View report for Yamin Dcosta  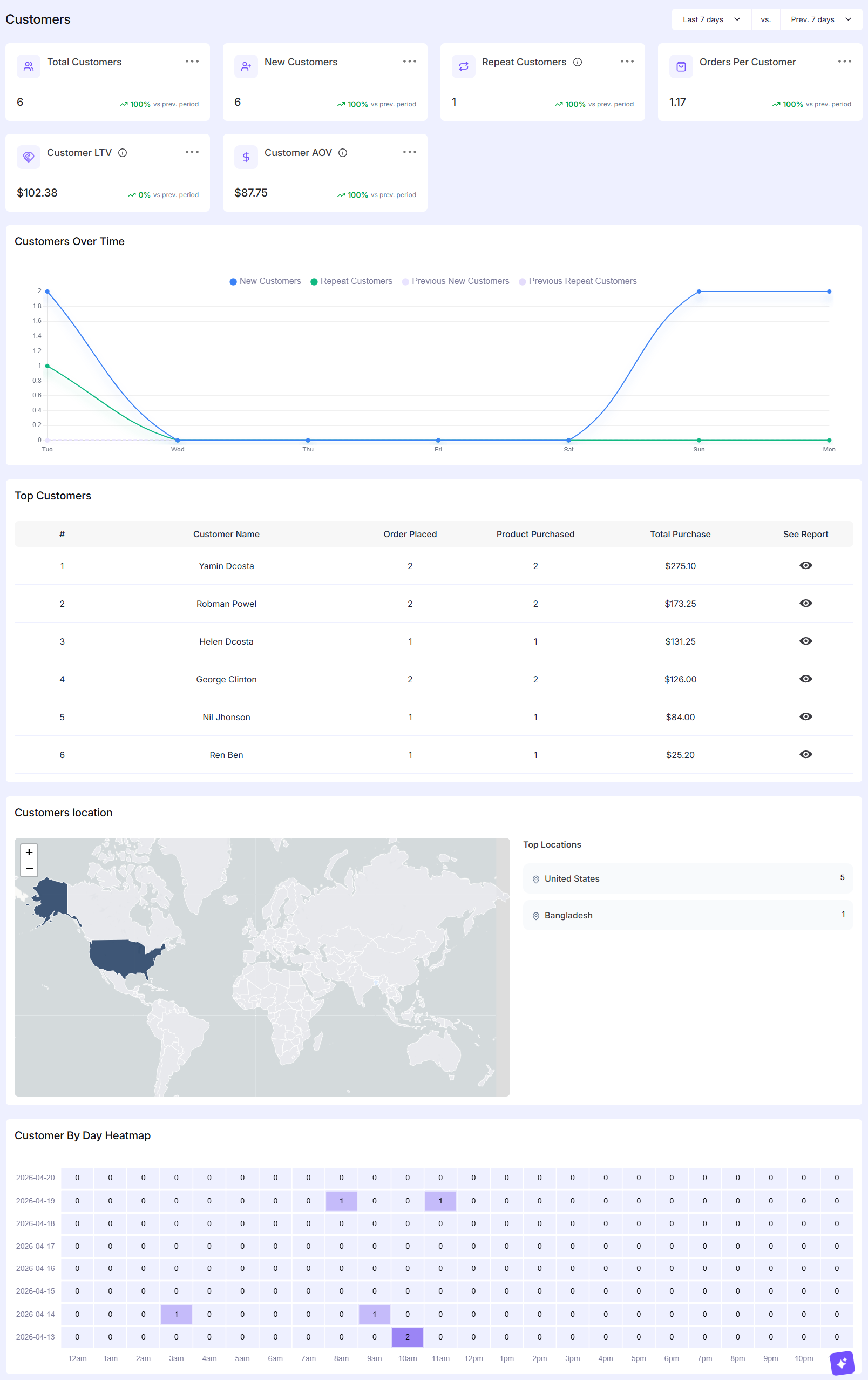pos(805,565)
